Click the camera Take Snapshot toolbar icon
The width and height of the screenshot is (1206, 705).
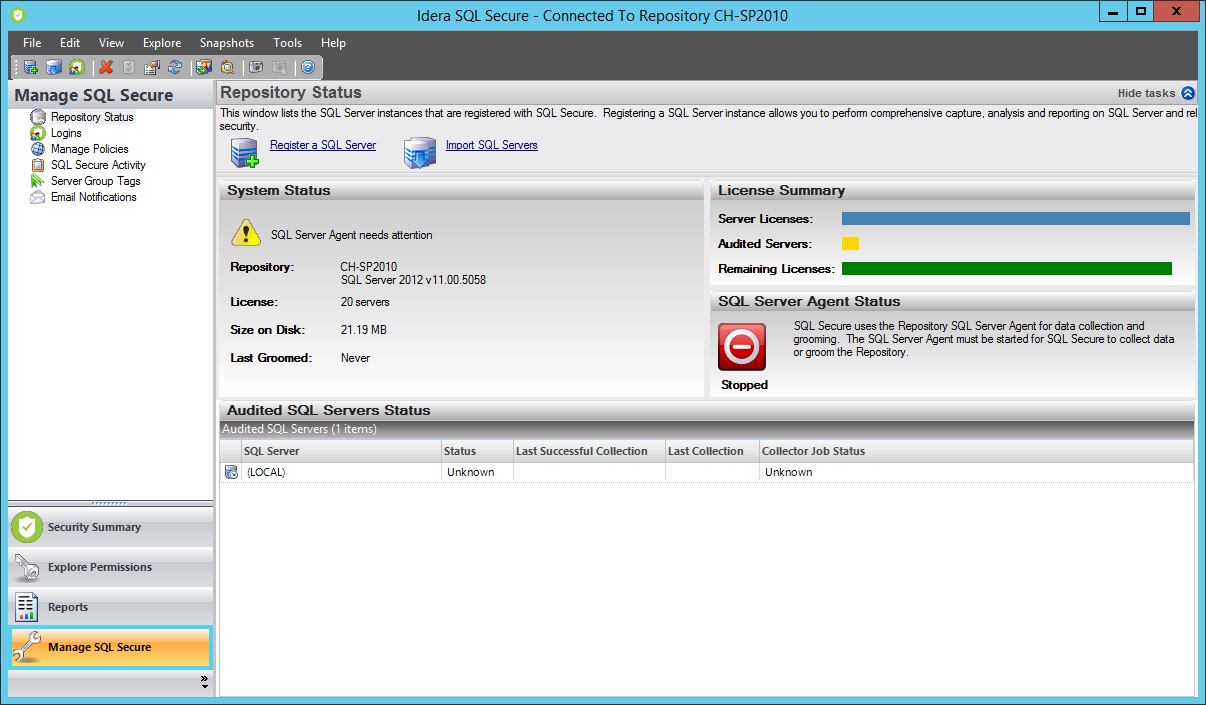point(256,67)
